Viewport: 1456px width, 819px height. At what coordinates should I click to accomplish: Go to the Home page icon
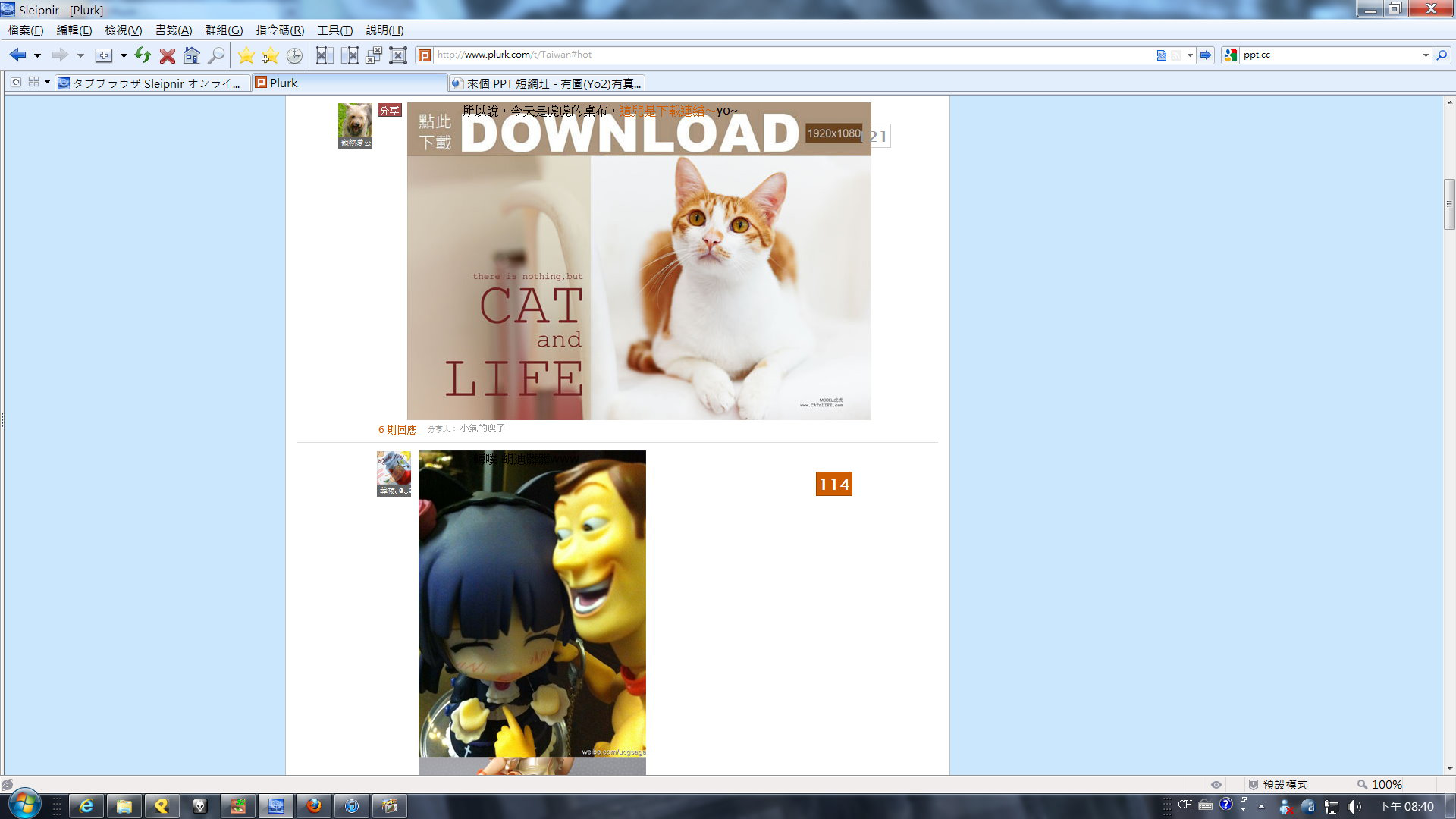click(x=192, y=55)
